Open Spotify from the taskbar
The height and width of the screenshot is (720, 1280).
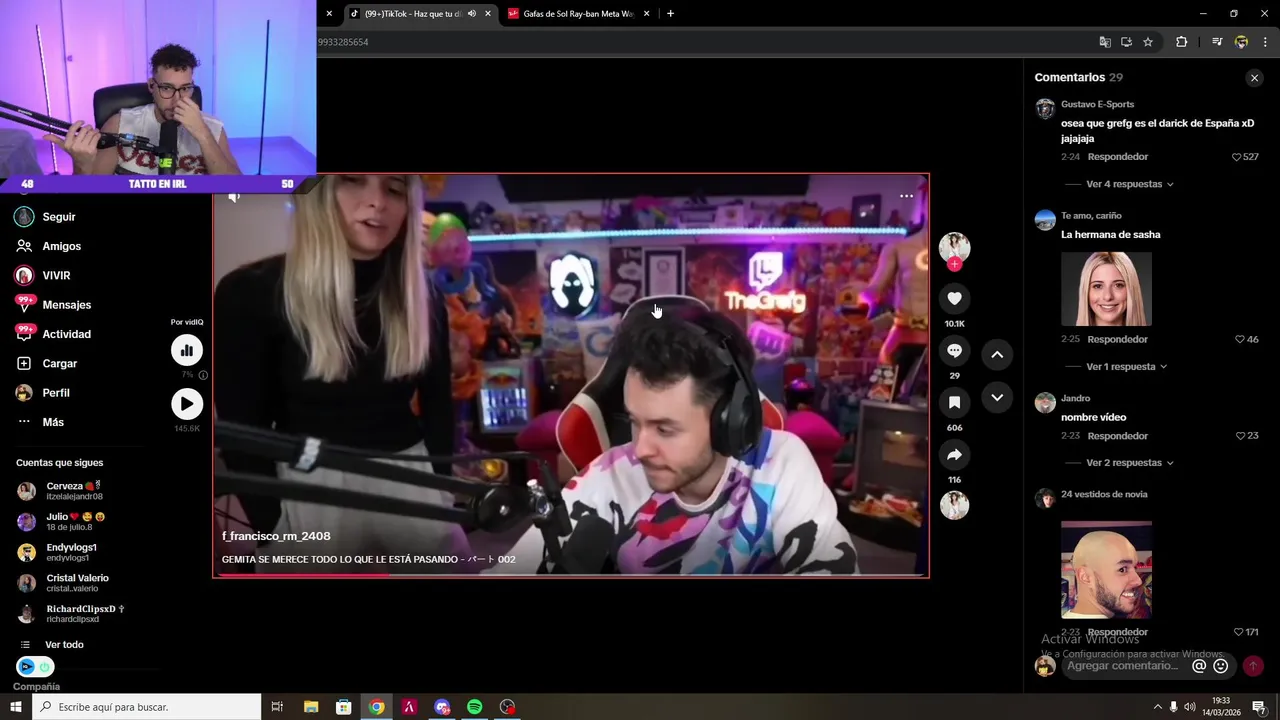coord(475,707)
